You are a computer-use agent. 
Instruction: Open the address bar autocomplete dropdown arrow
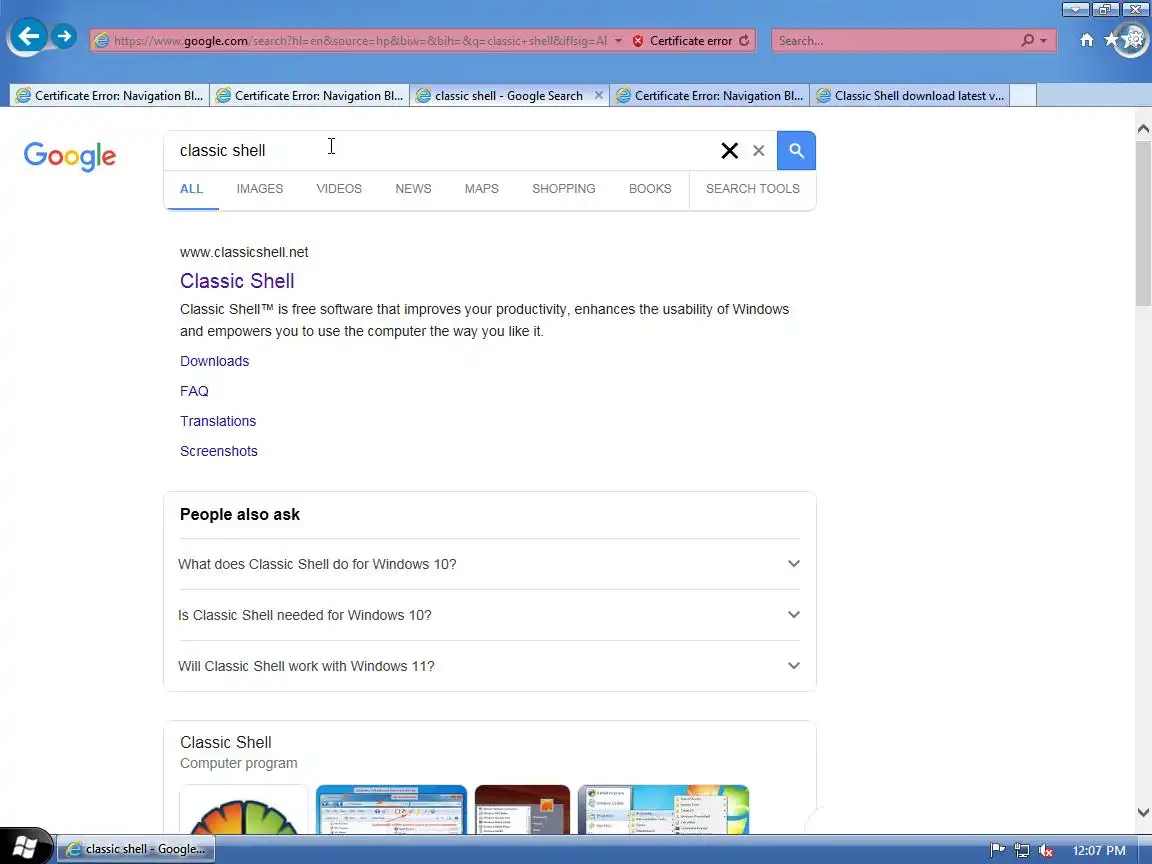(618, 40)
